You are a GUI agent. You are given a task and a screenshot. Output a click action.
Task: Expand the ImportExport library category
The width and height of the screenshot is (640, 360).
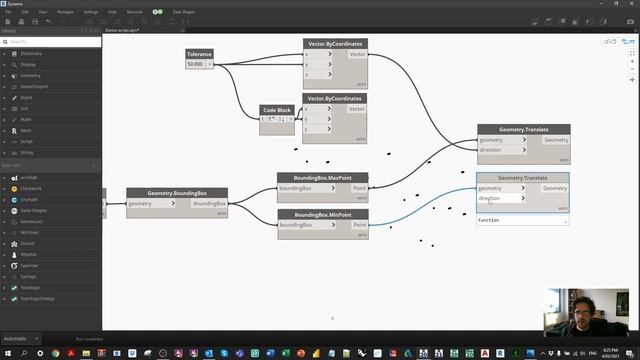tap(4, 87)
